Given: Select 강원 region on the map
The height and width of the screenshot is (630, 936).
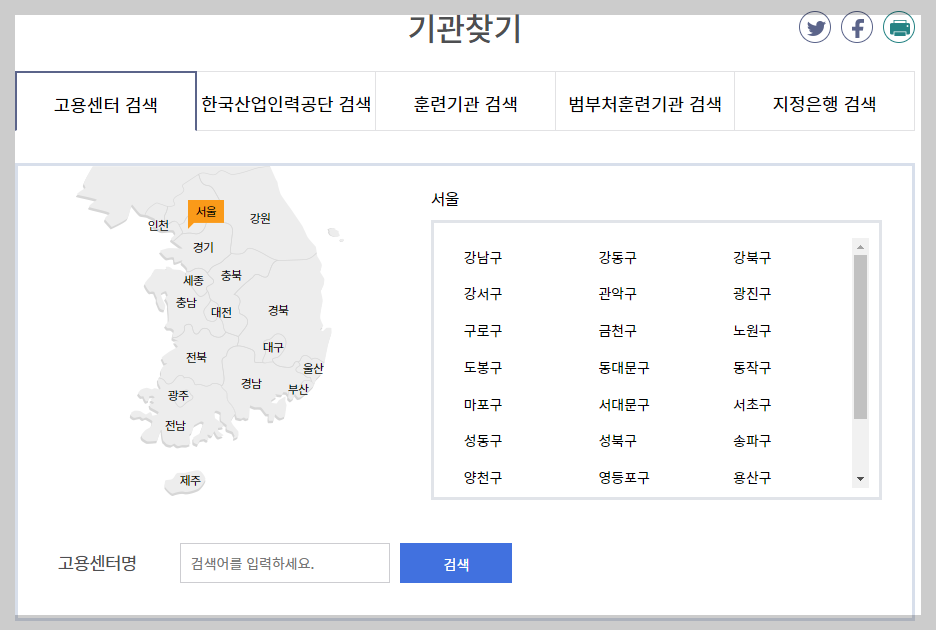Looking at the screenshot, I should pyautogui.click(x=259, y=221).
